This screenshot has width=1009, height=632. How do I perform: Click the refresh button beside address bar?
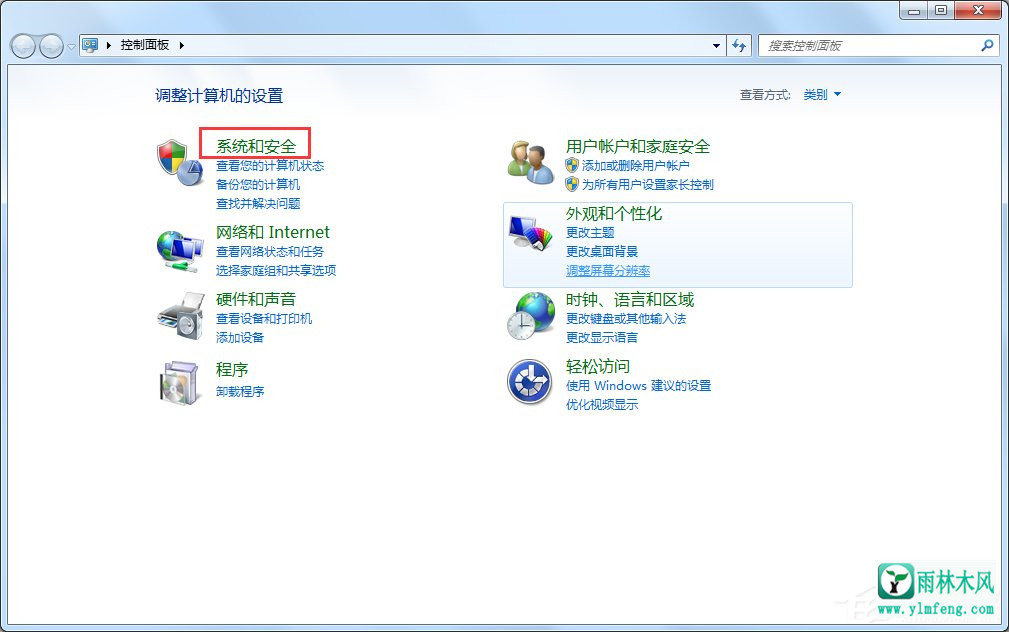[739, 45]
